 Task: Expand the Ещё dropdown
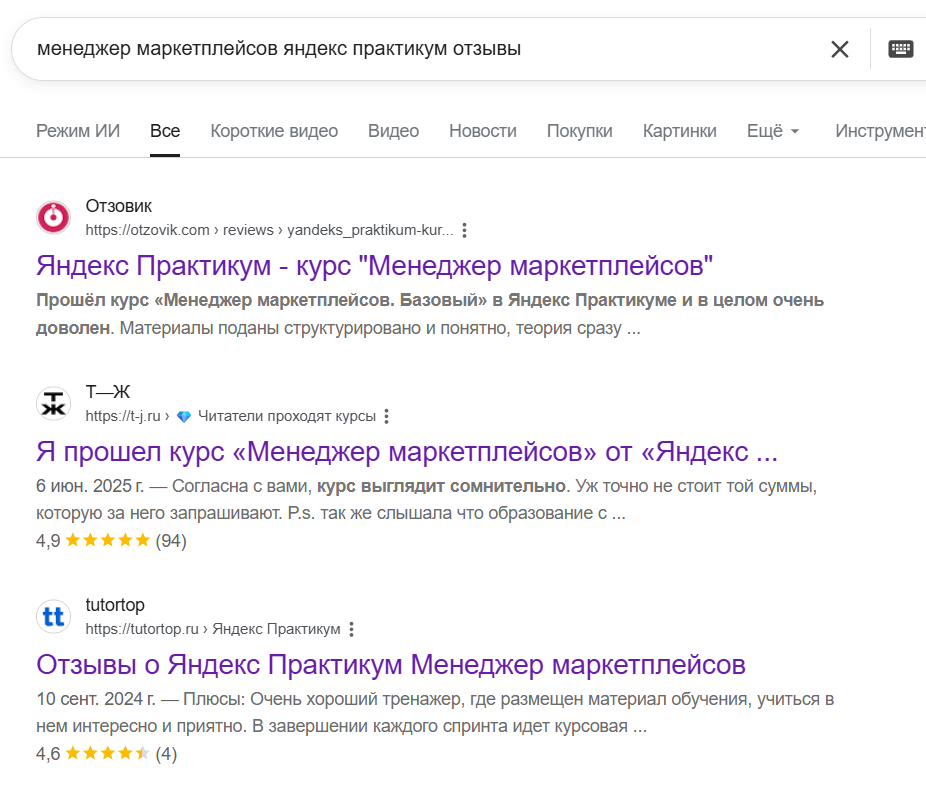pos(773,131)
